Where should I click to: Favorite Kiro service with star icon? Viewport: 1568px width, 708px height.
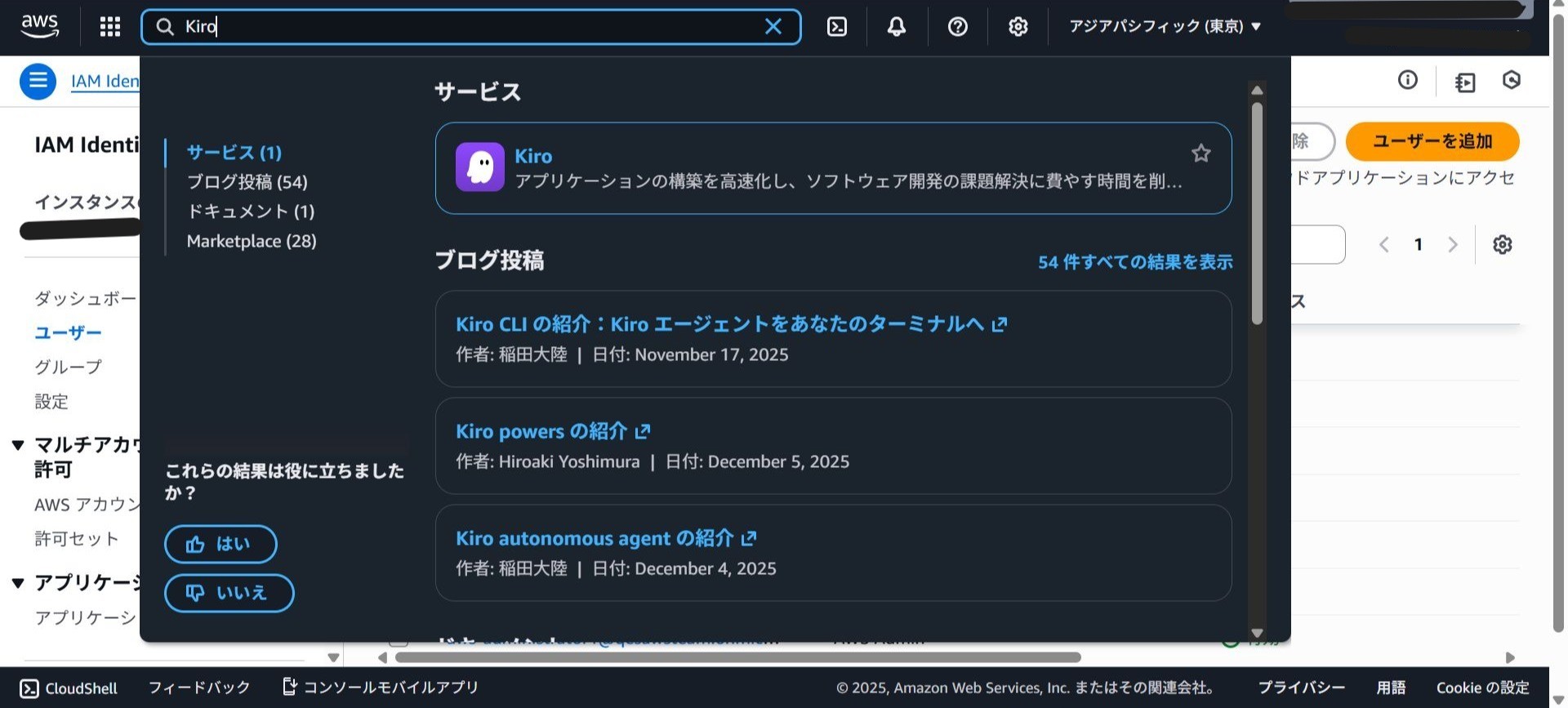tap(1200, 153)
